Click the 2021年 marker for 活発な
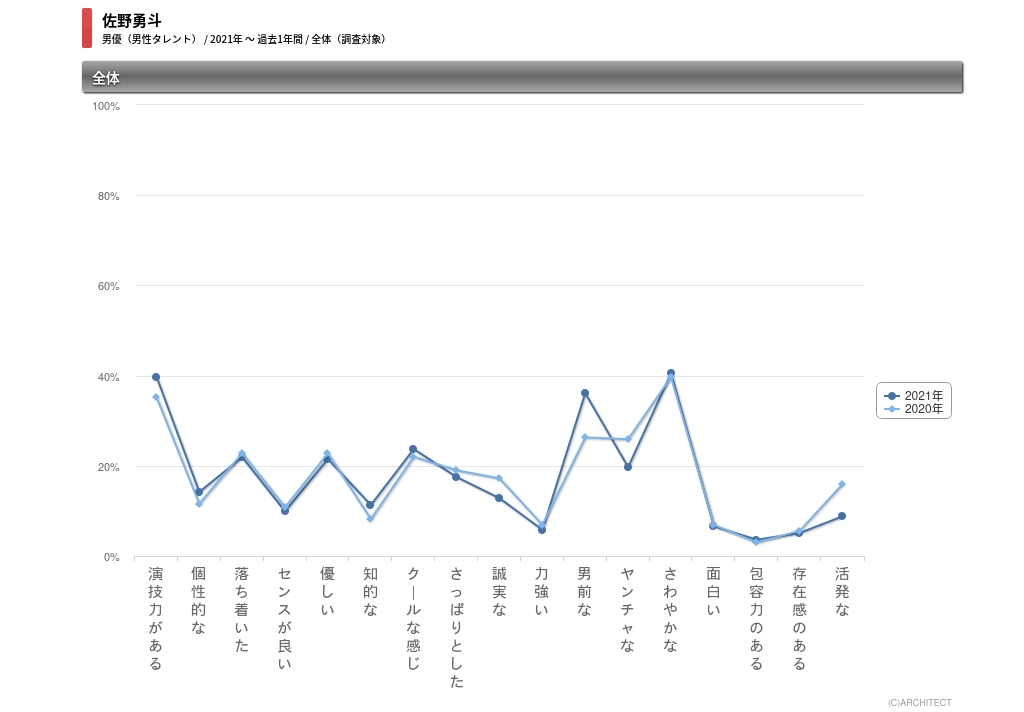 pos(842,516)
